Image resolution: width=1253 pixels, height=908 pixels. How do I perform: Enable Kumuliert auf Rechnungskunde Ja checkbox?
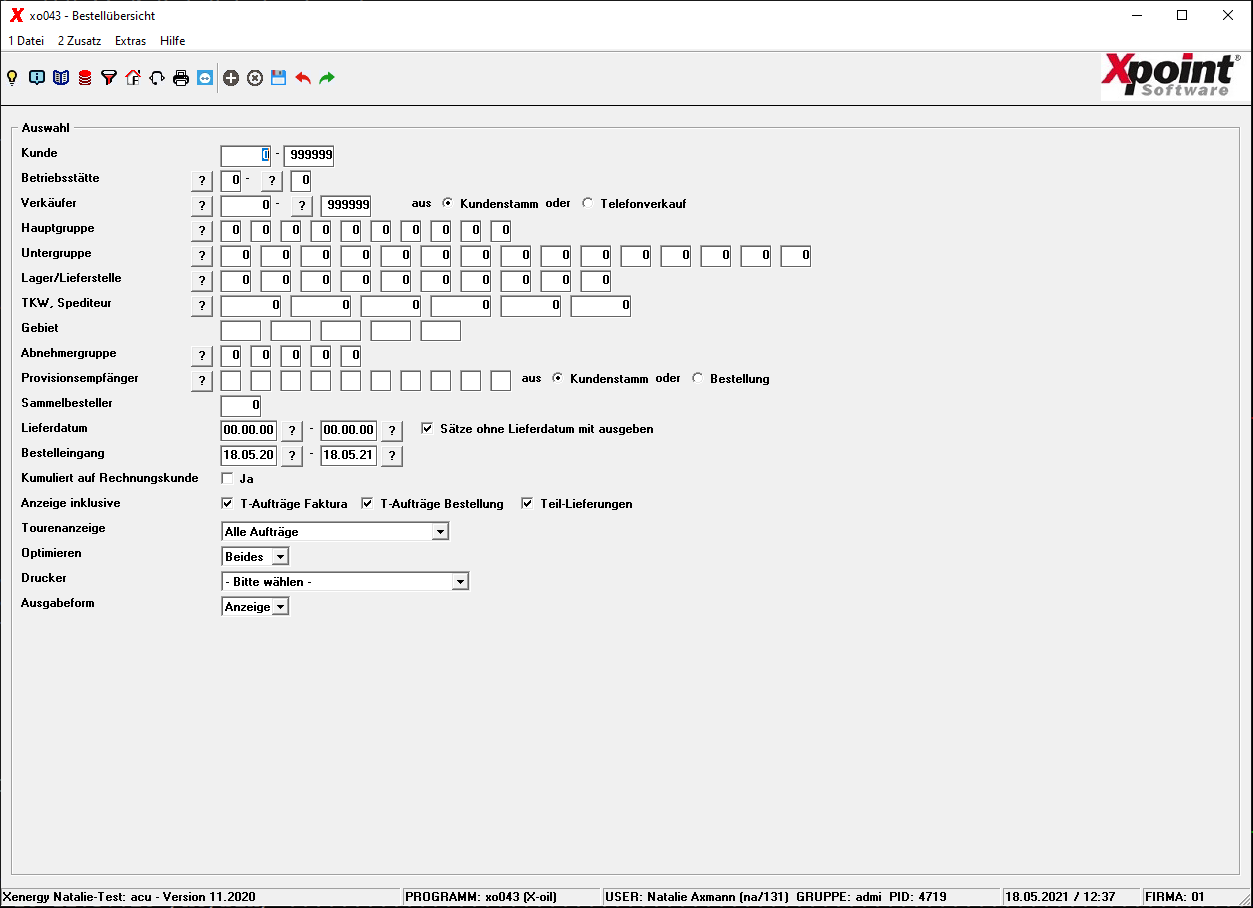[227, 478]
